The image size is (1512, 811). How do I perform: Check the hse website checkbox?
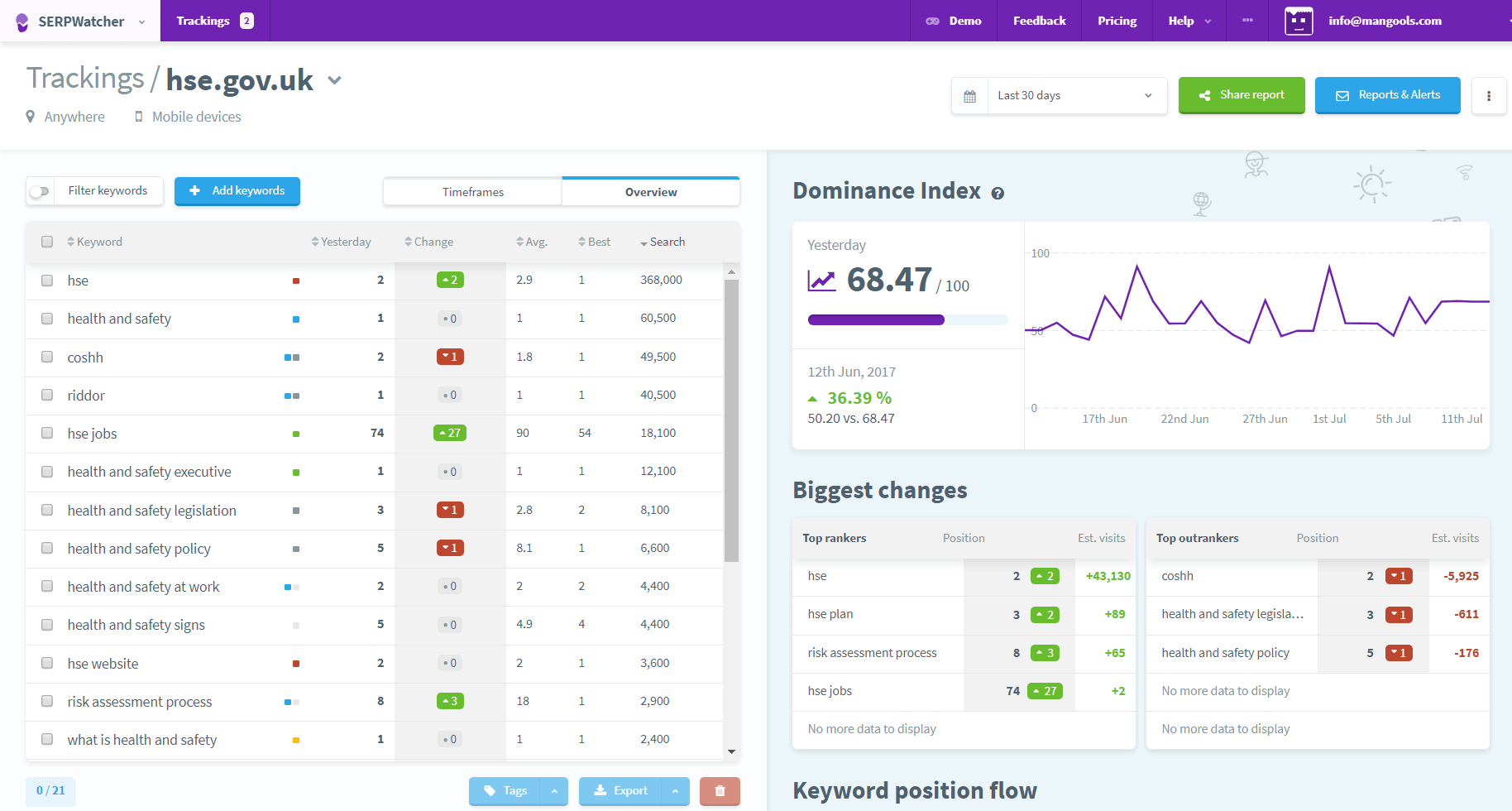pyautogui.click(x=47, y=663)
